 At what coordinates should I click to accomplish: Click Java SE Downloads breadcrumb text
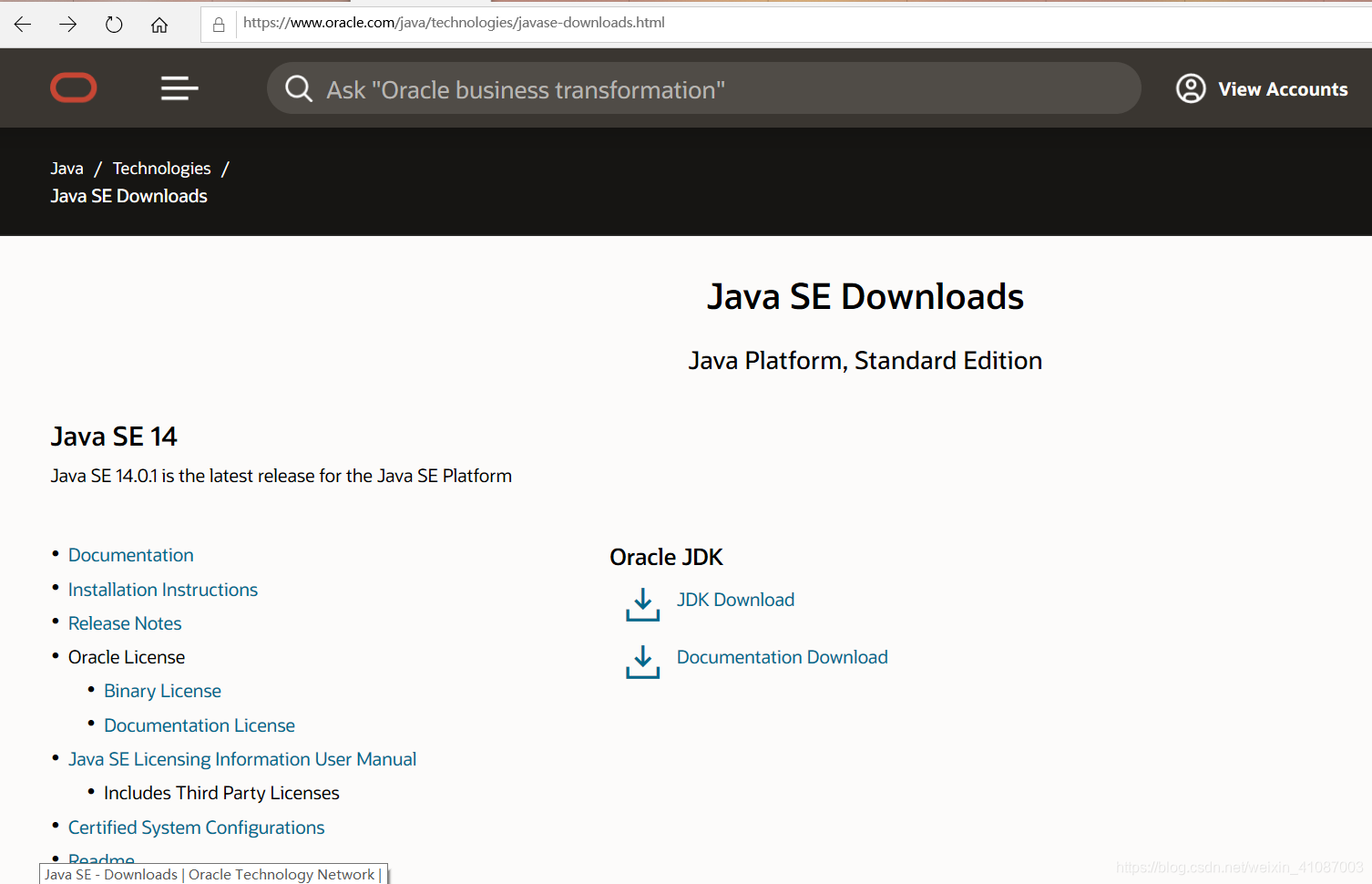click(x=129, y=196)
